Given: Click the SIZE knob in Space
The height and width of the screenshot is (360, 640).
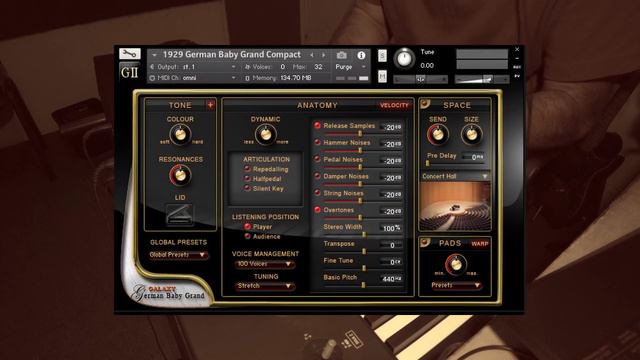Looking at the screenshot, I should [x=471, y=134].
